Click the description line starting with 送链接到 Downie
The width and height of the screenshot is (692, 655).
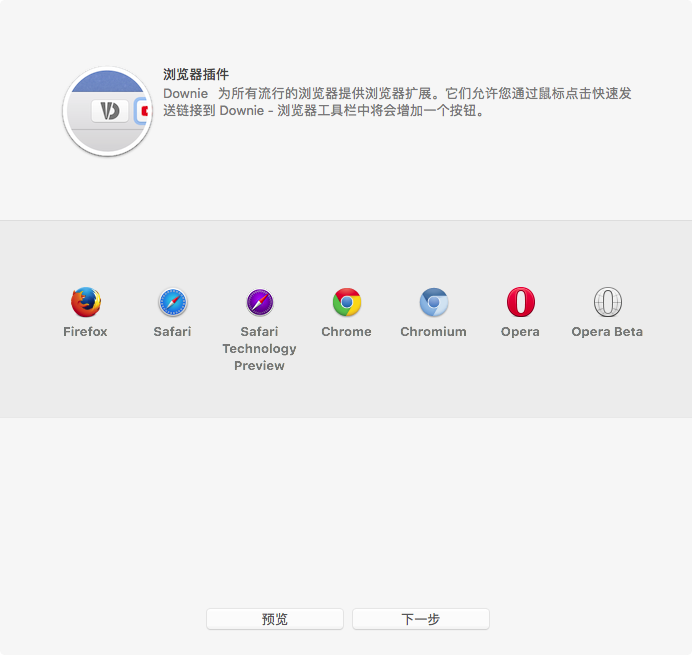[x=324, y=110]
